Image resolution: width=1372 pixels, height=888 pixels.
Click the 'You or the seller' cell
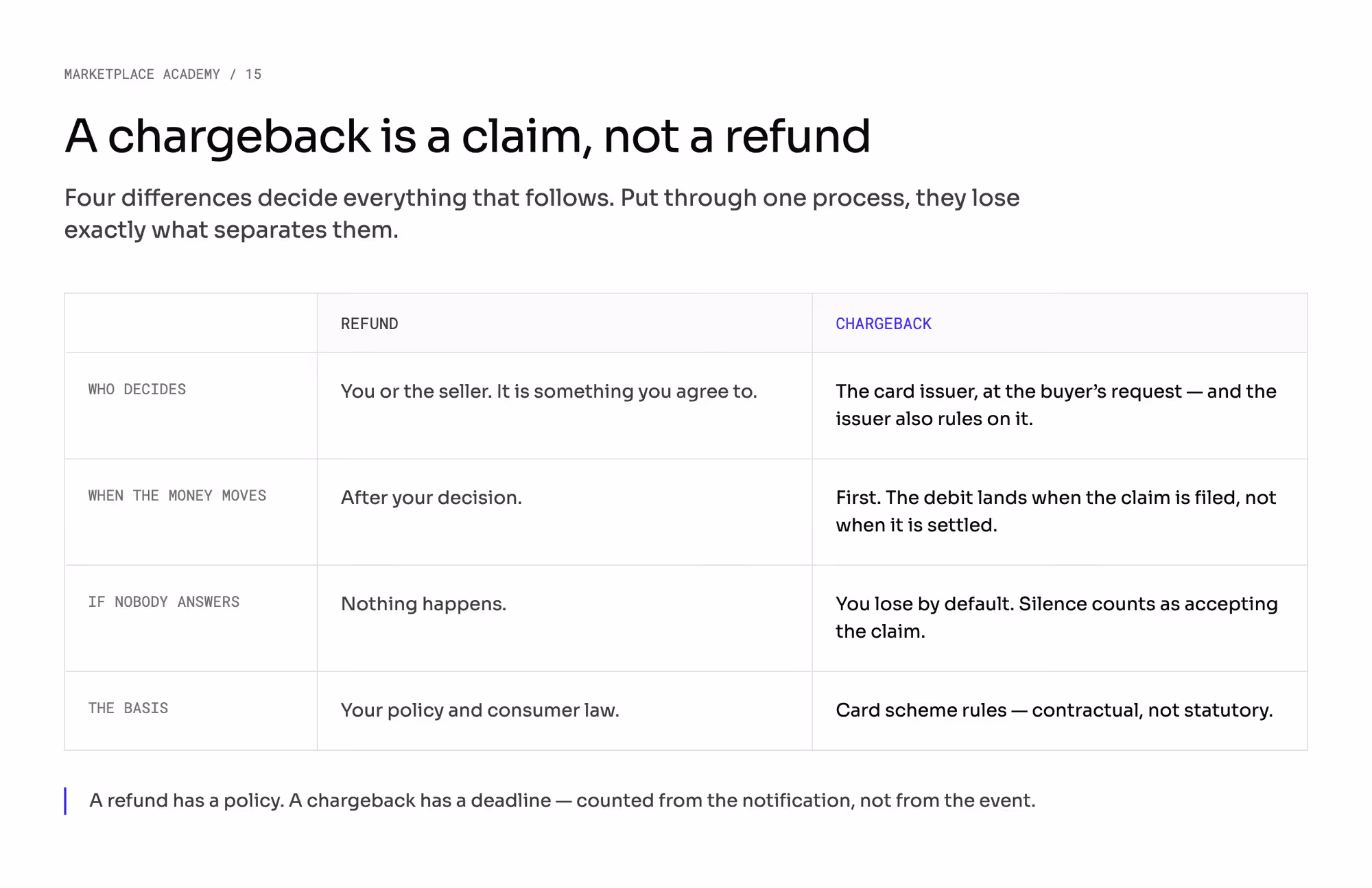(565, 406)
